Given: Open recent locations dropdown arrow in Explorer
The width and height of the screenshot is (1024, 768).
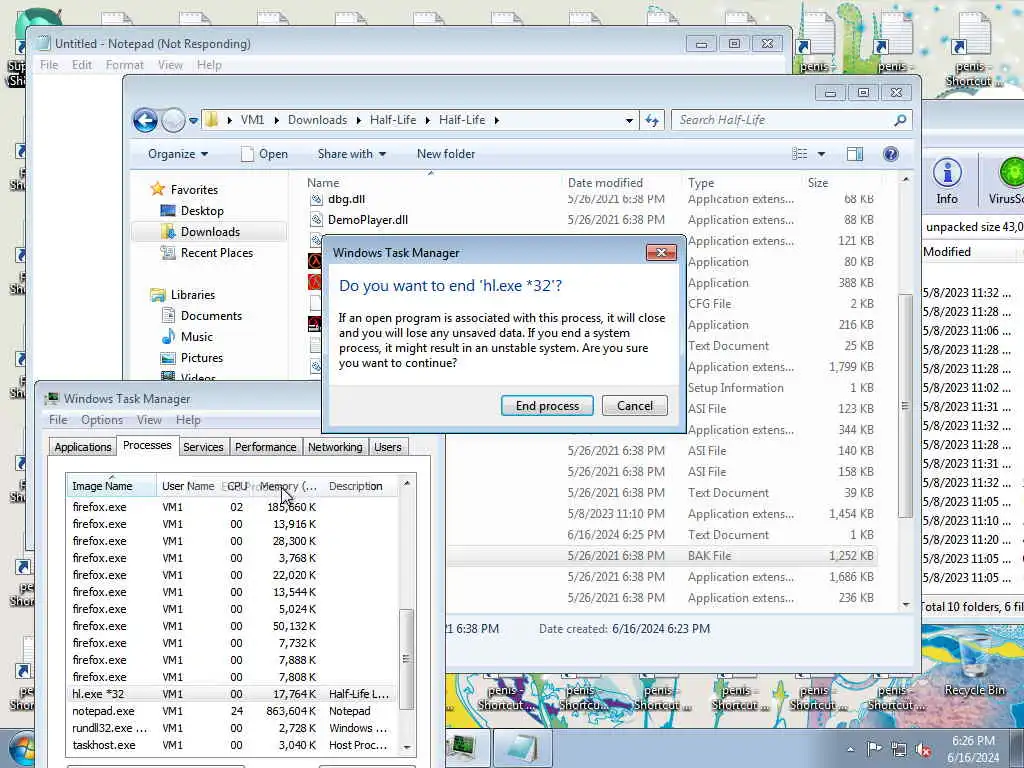Looking at the screenshot, I should point(193,121).
